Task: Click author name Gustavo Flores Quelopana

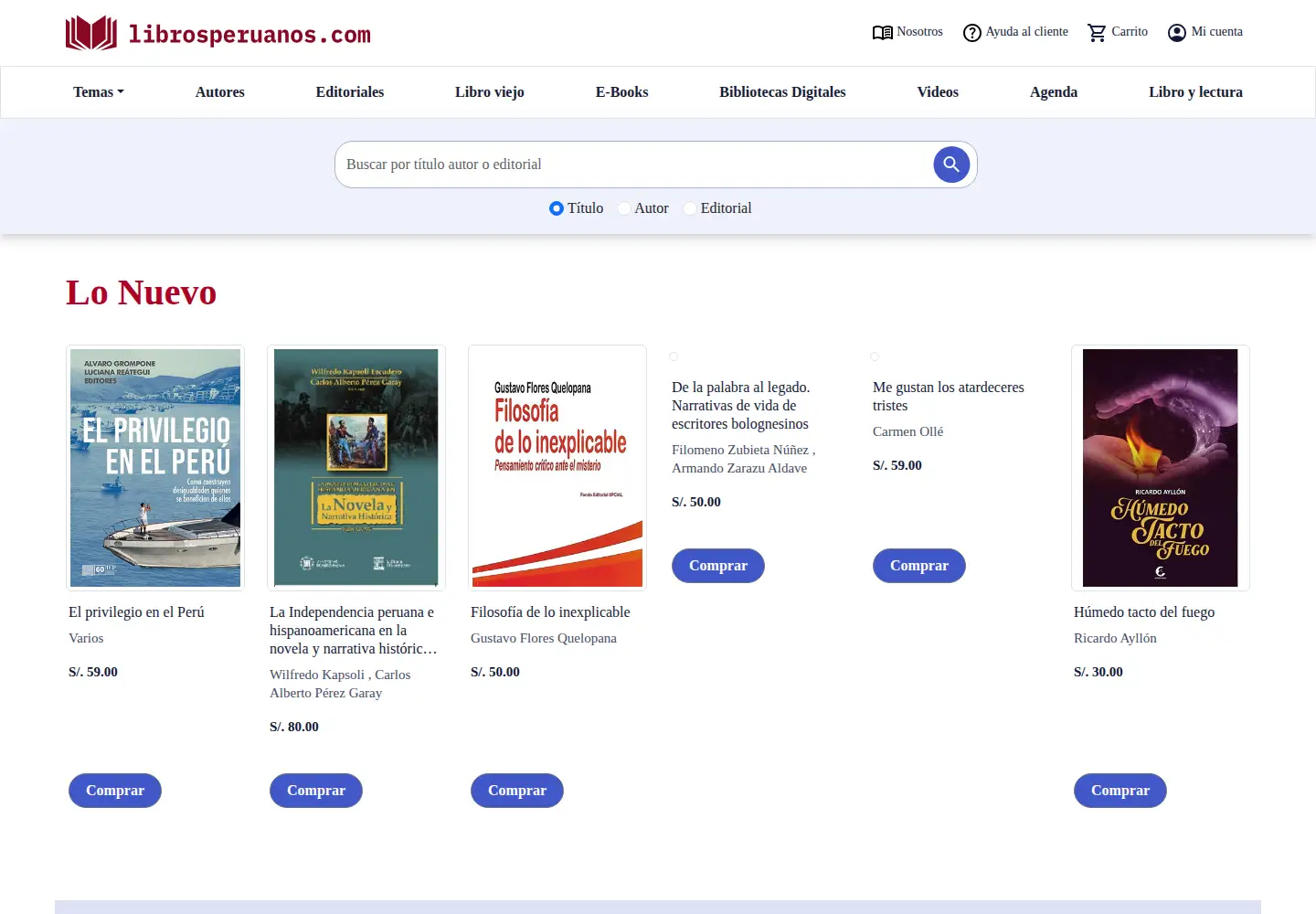Action: (x=544, y=638)
